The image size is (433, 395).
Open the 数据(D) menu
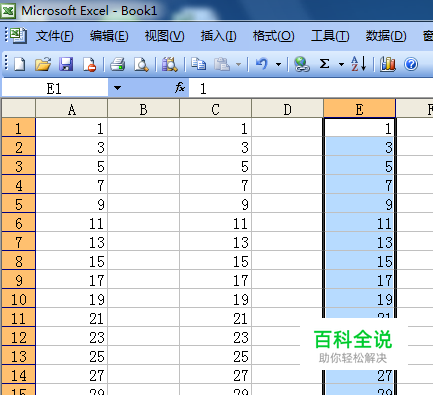tap(386, 36)
